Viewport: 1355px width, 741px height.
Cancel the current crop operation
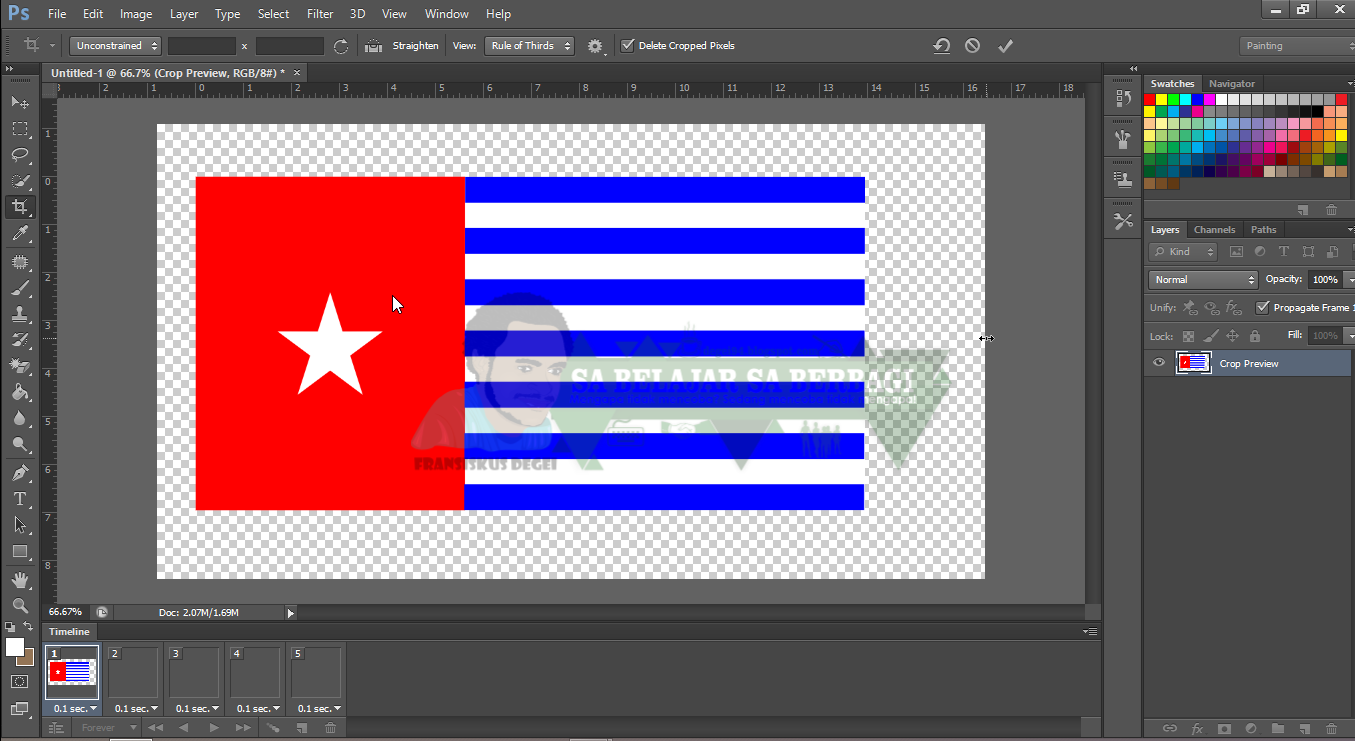coord(972,45)
